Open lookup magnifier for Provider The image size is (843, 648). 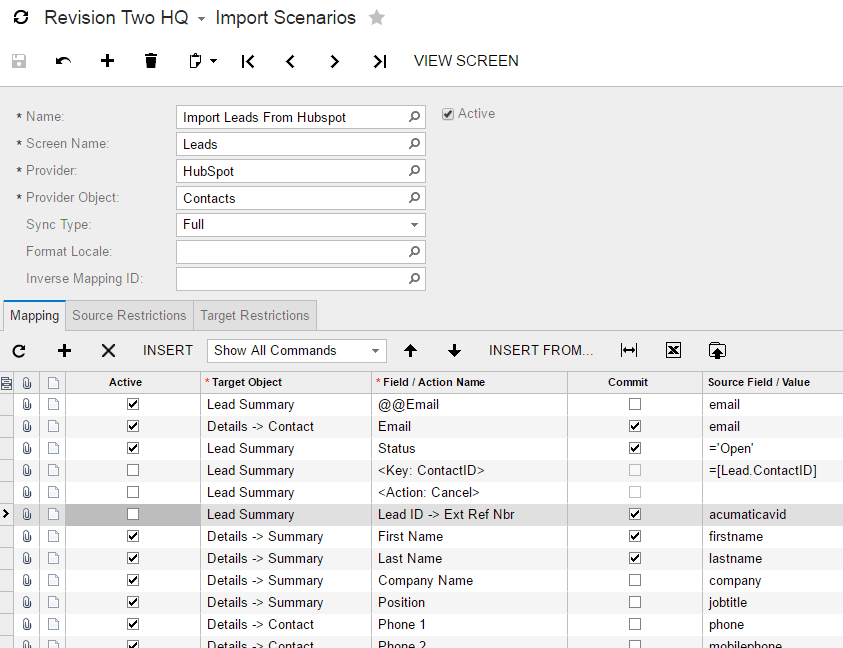[x=414, y=170]
